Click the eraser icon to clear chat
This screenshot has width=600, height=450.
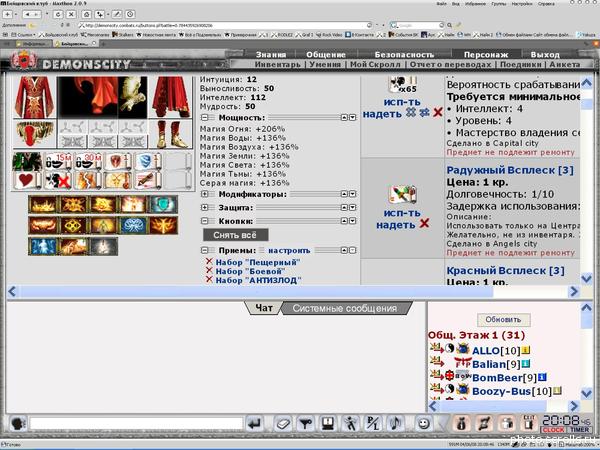pyautogui.click(x=284, y=424)
